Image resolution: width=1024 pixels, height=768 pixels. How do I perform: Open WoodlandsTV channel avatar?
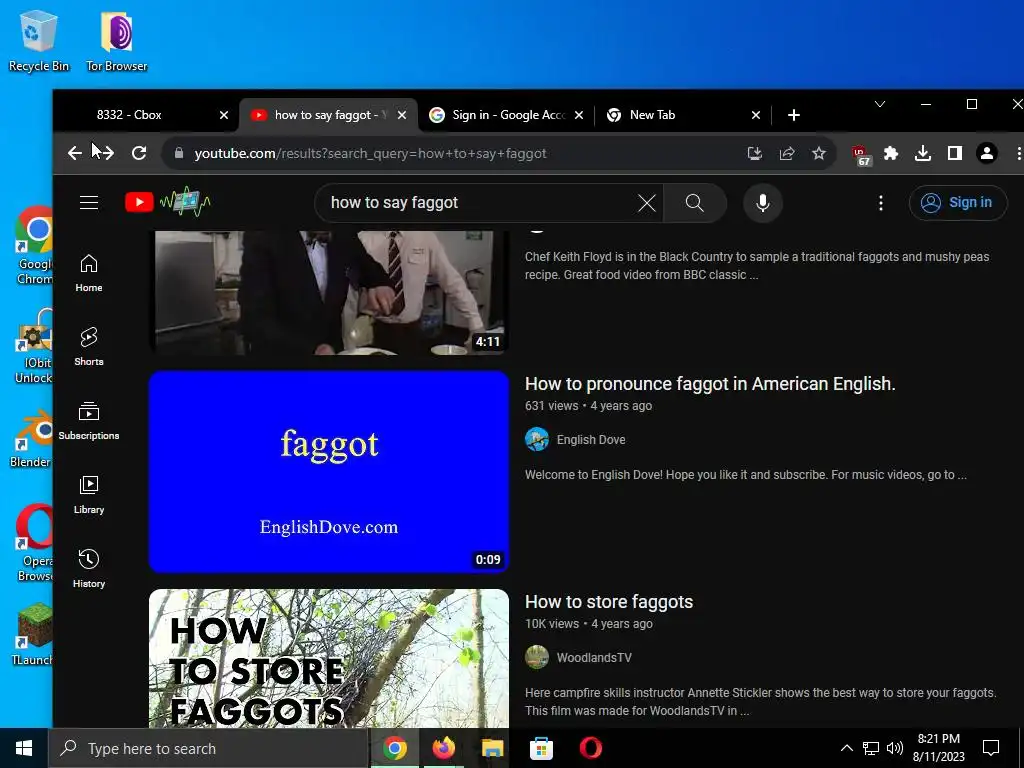click(537, 657)
